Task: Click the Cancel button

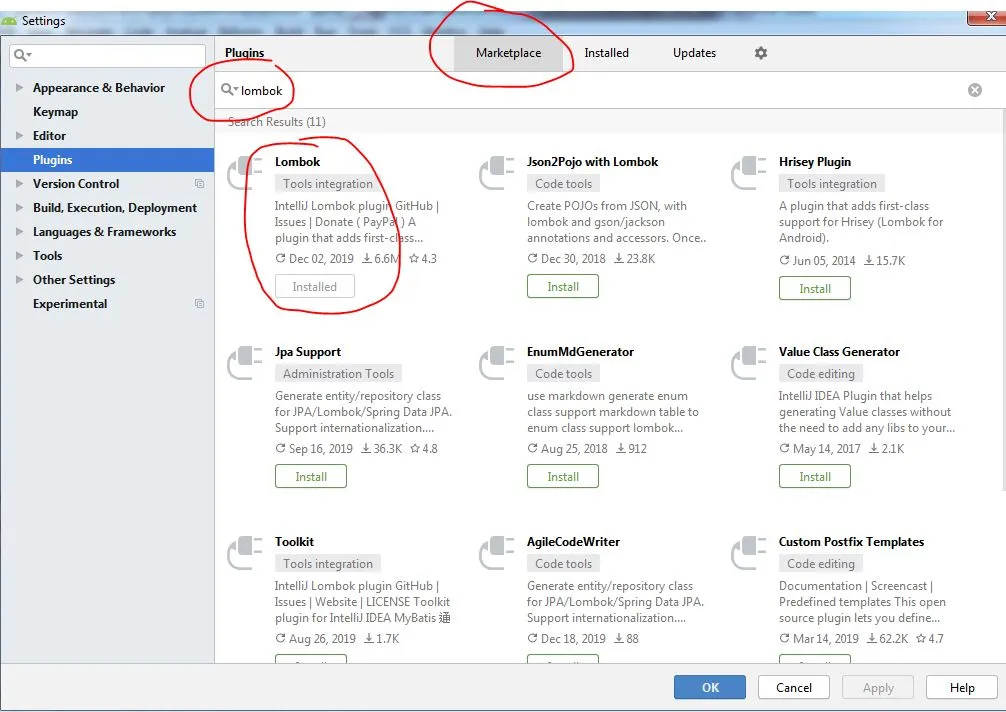Action: coord(794,688)
